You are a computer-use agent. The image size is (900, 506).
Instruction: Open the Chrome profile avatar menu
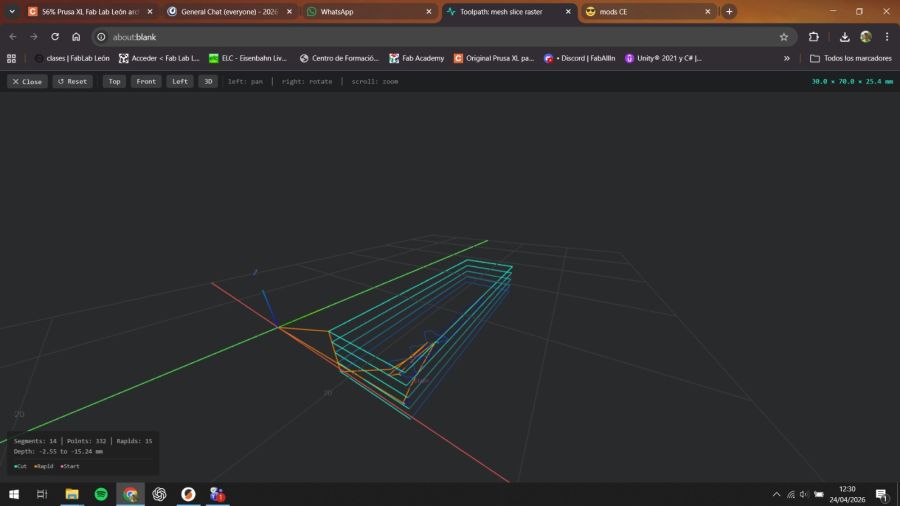click(x=866, y=37)
